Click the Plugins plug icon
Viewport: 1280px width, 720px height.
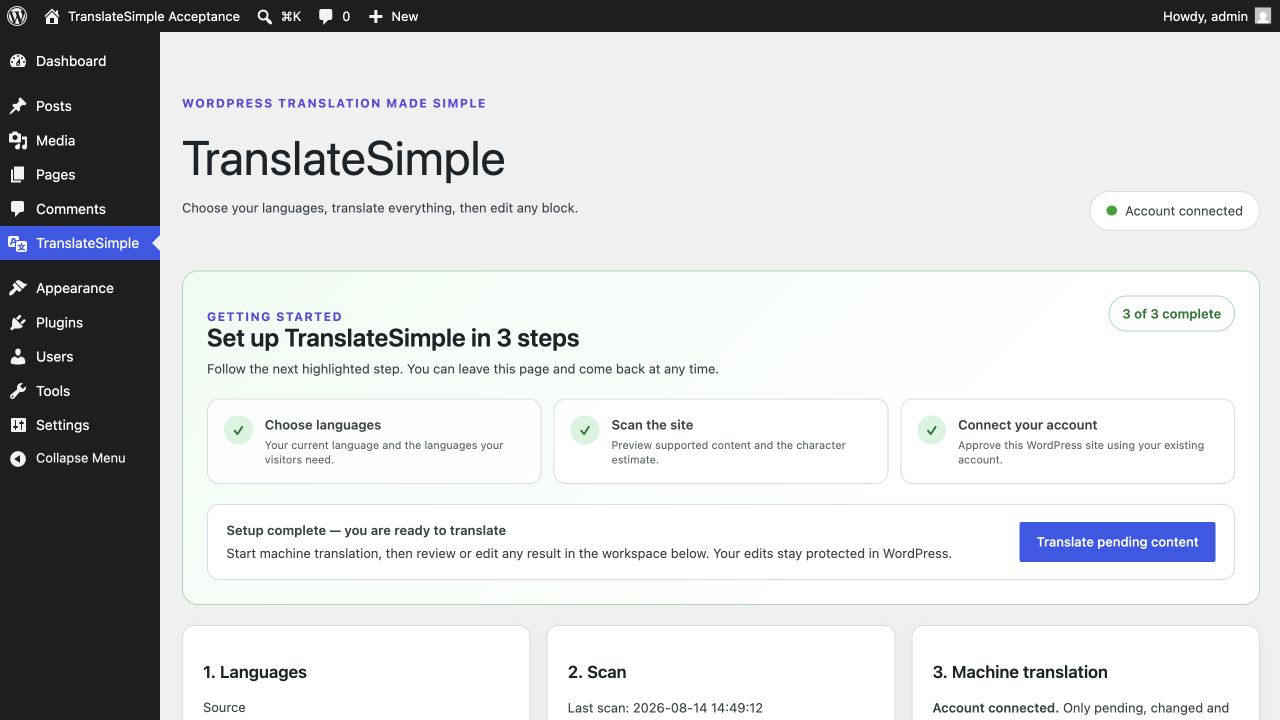(18, 322)
